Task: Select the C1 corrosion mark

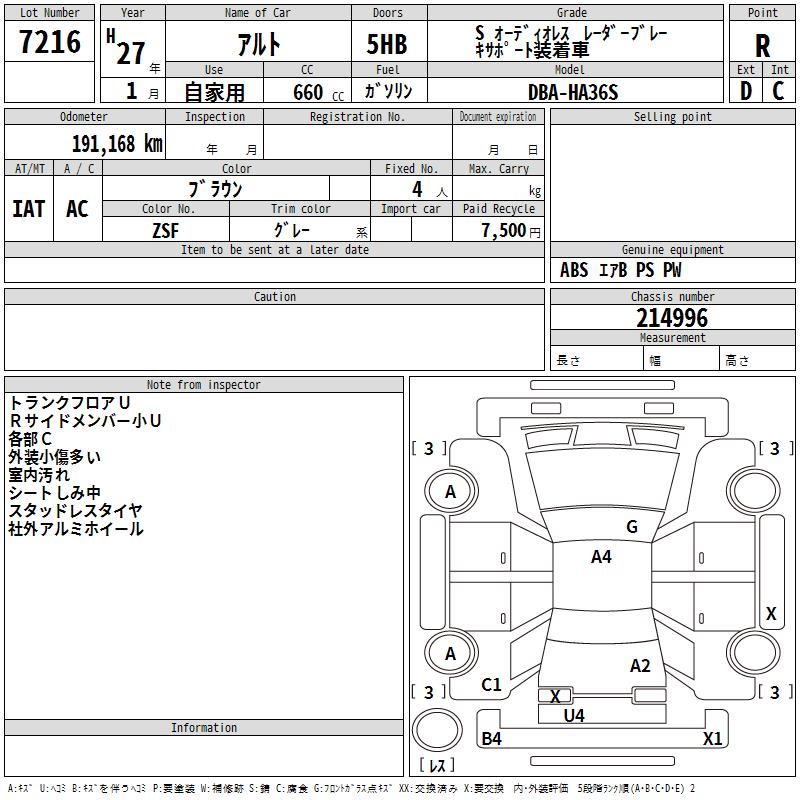Action: (491, 685)
